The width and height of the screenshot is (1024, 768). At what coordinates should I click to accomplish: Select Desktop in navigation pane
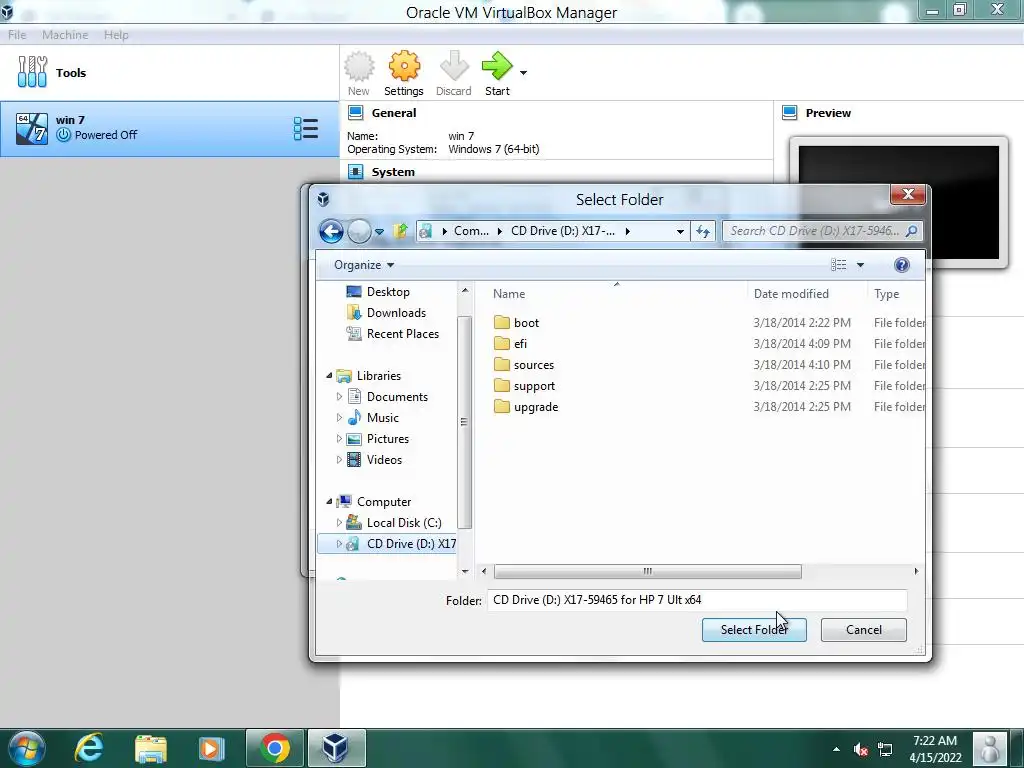click(x=388, y=292)
